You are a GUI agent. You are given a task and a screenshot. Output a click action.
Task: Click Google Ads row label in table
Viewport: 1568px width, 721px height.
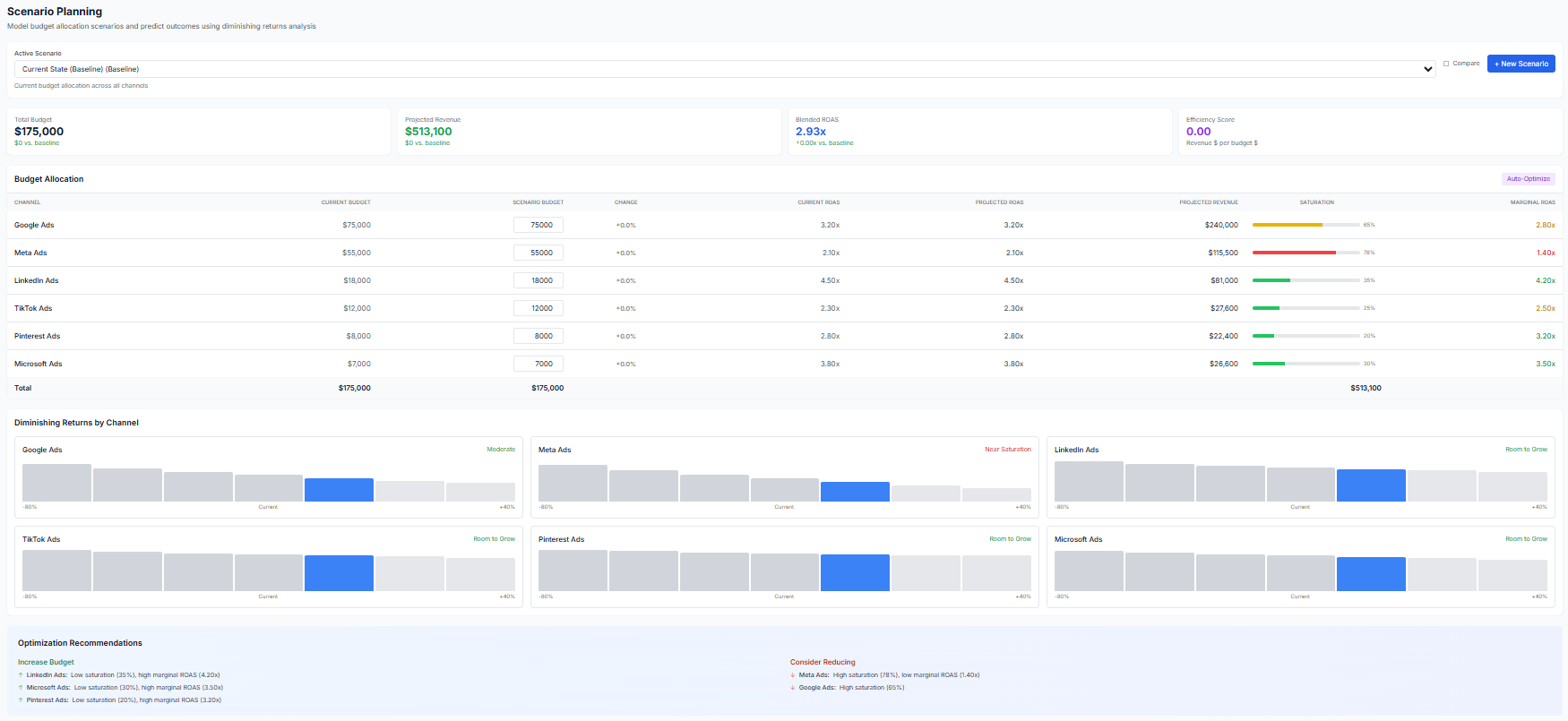[x=34, y=225]
